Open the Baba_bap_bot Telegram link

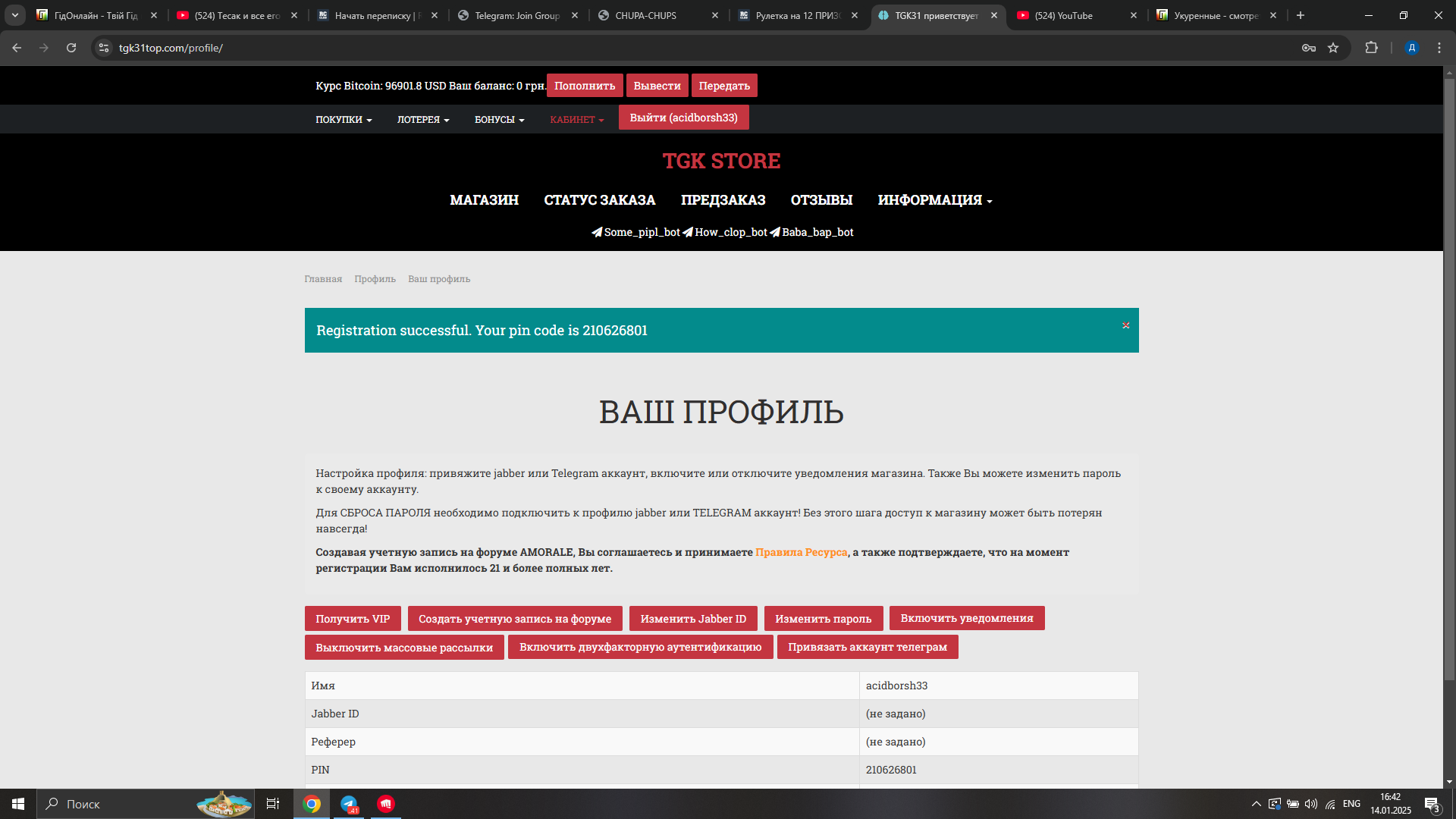point(811,232)
